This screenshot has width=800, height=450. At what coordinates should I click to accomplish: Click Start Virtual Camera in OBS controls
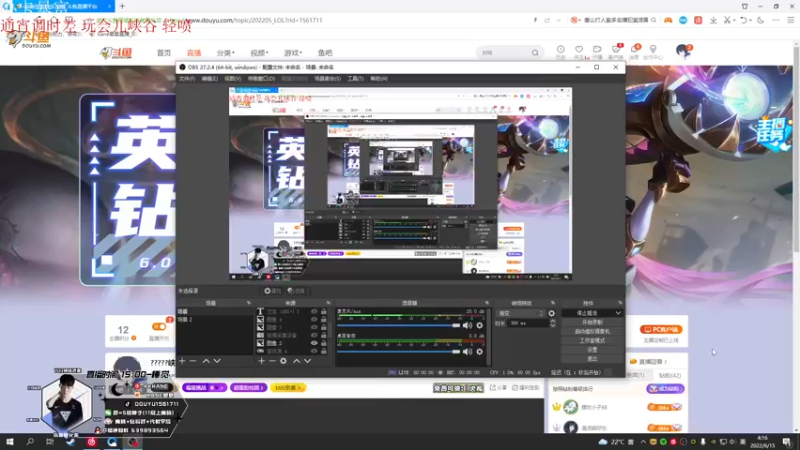592,332
